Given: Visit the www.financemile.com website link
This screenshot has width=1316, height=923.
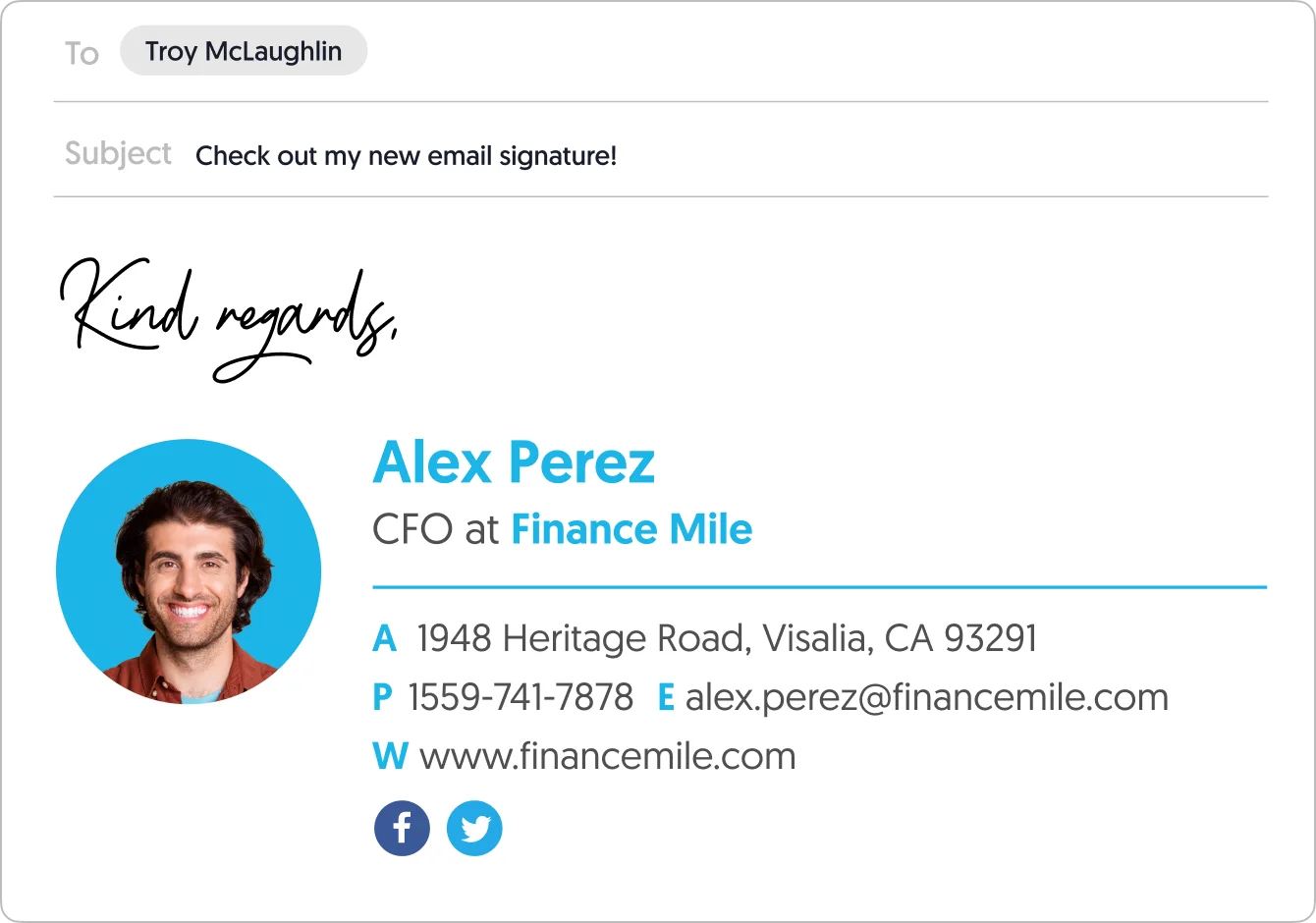Looking at the screenshot, I should click(x=607, y=756).
